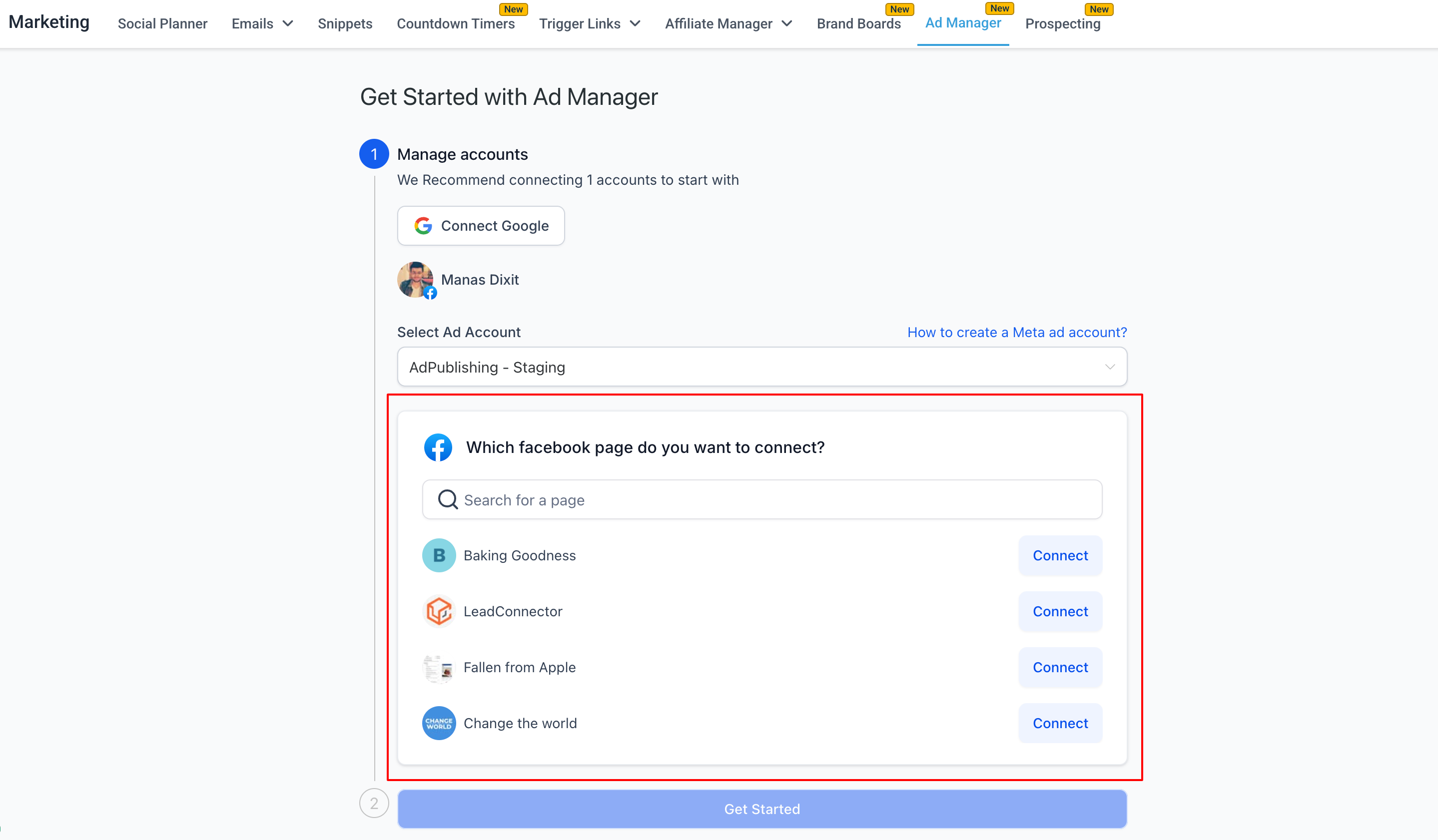The height and width of the screenshot is (840, 1438).
Task: Click the Google logo icon
Action: point(423,226)
